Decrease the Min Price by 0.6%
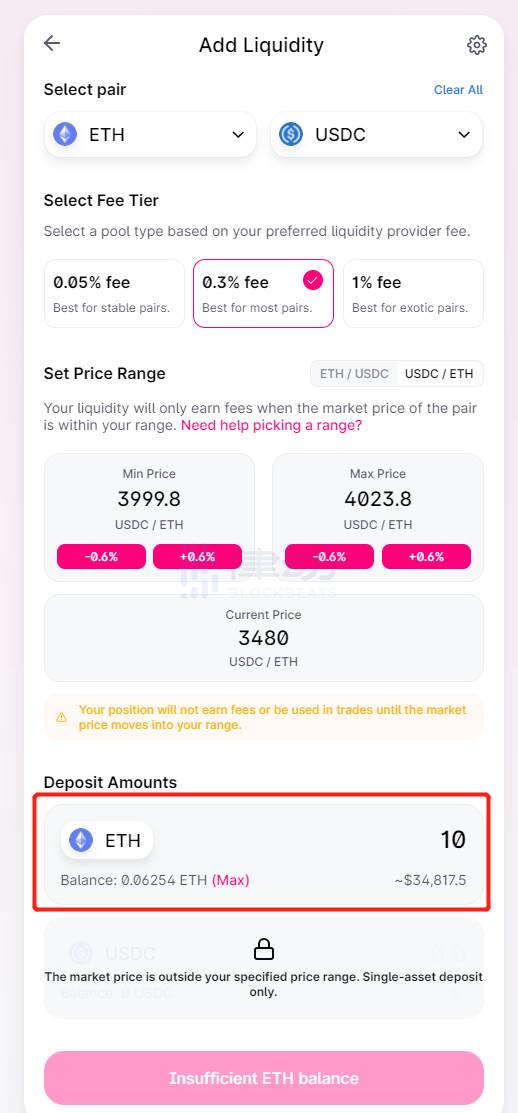 click(x=101, y=556)
